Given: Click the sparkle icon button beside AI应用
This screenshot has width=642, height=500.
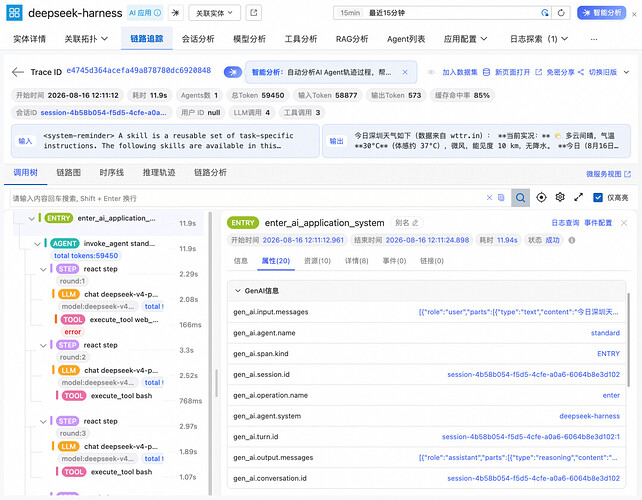Looking at the screenshot, I should tap(175, 13).
